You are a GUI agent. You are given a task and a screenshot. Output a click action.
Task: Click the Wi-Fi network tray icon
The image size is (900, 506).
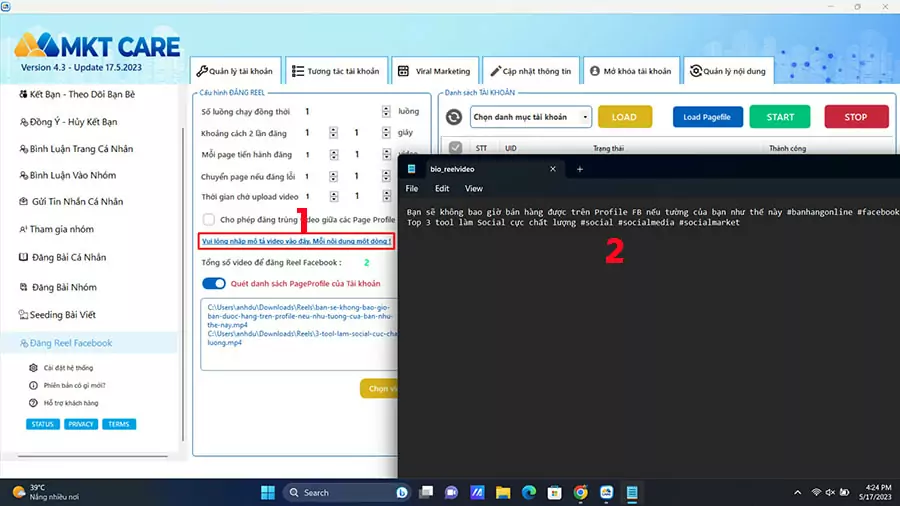point(816,492)
